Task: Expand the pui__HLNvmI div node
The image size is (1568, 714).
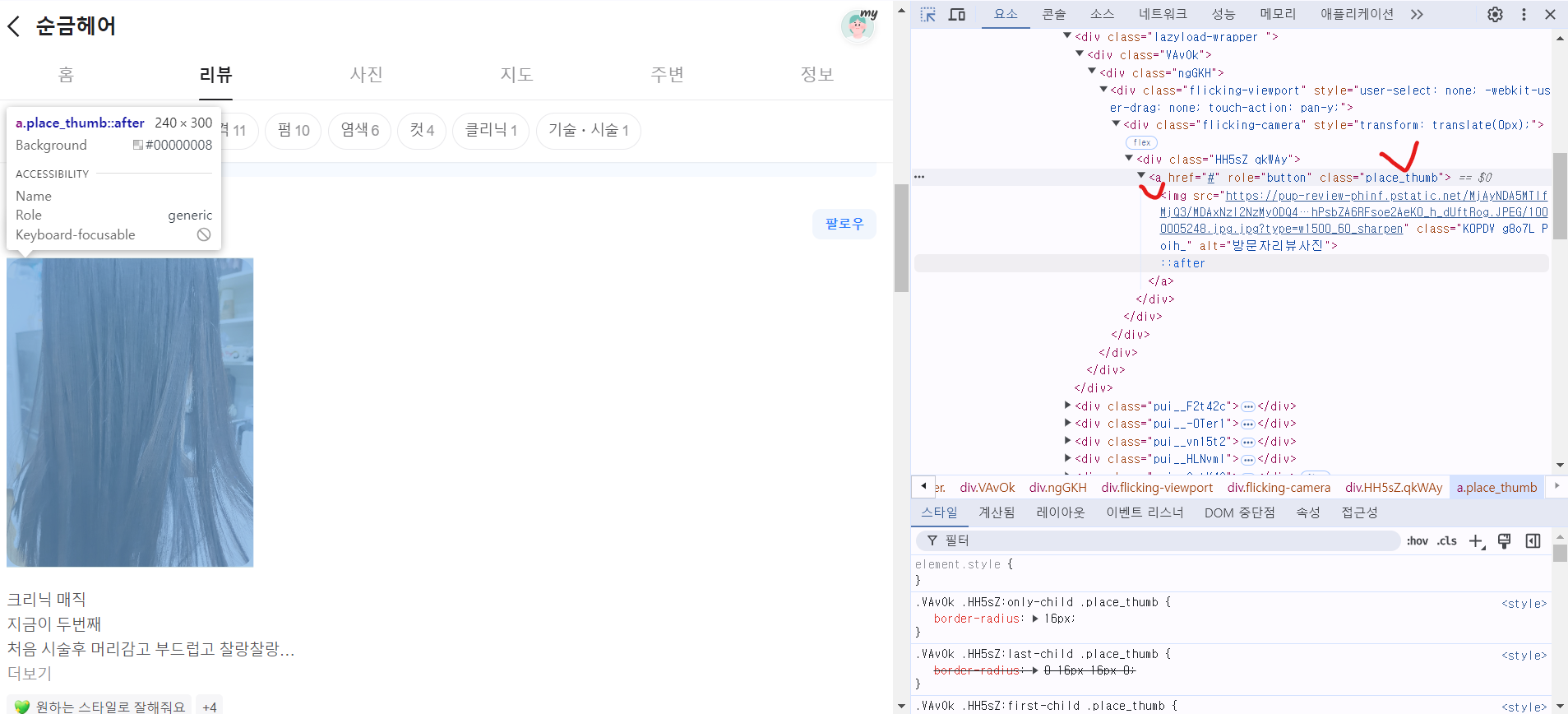Action: point(1067,458)
